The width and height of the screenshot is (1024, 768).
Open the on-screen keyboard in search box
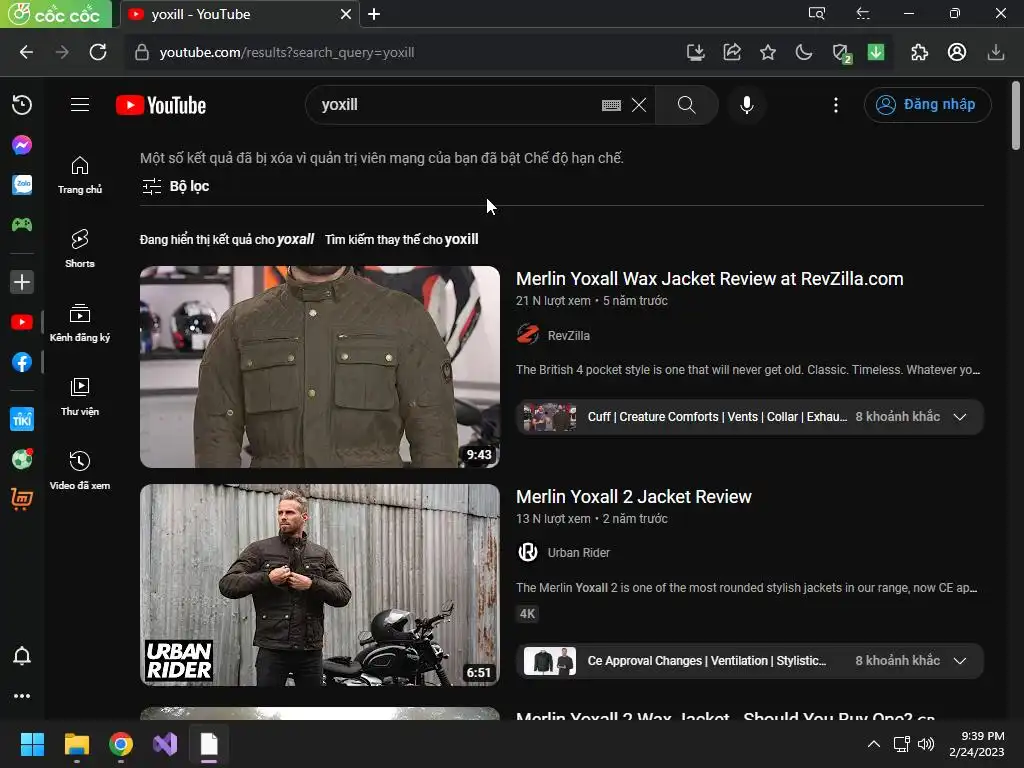click(x=611, y=105)
